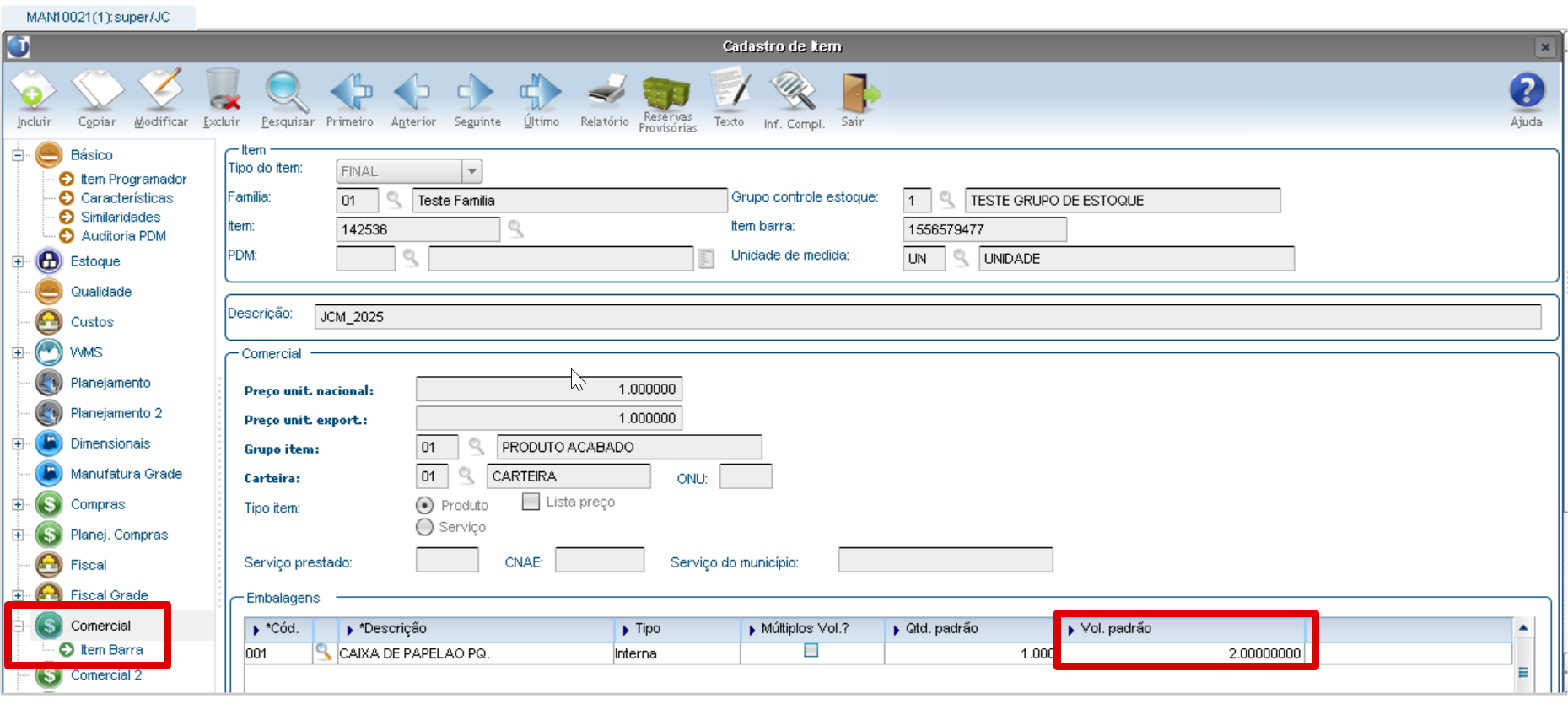This screenshot has width=1568, height=704.
Task: Open Auditoria PDM in tree
Action: (x=123, y=236)
